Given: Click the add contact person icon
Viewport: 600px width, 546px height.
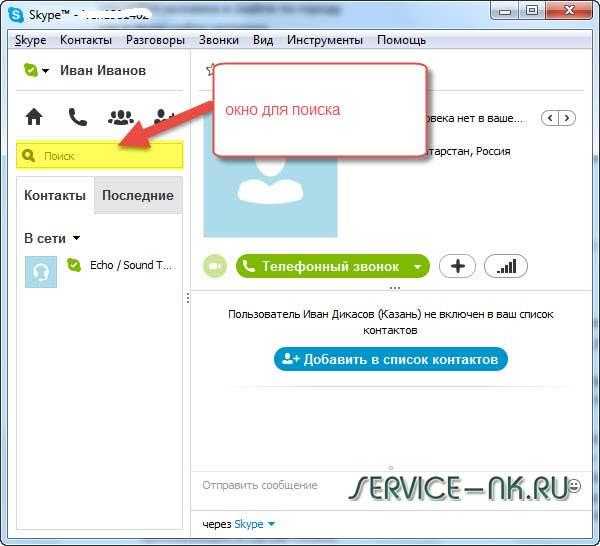Looking at the screenshot, I should (164, 117).
